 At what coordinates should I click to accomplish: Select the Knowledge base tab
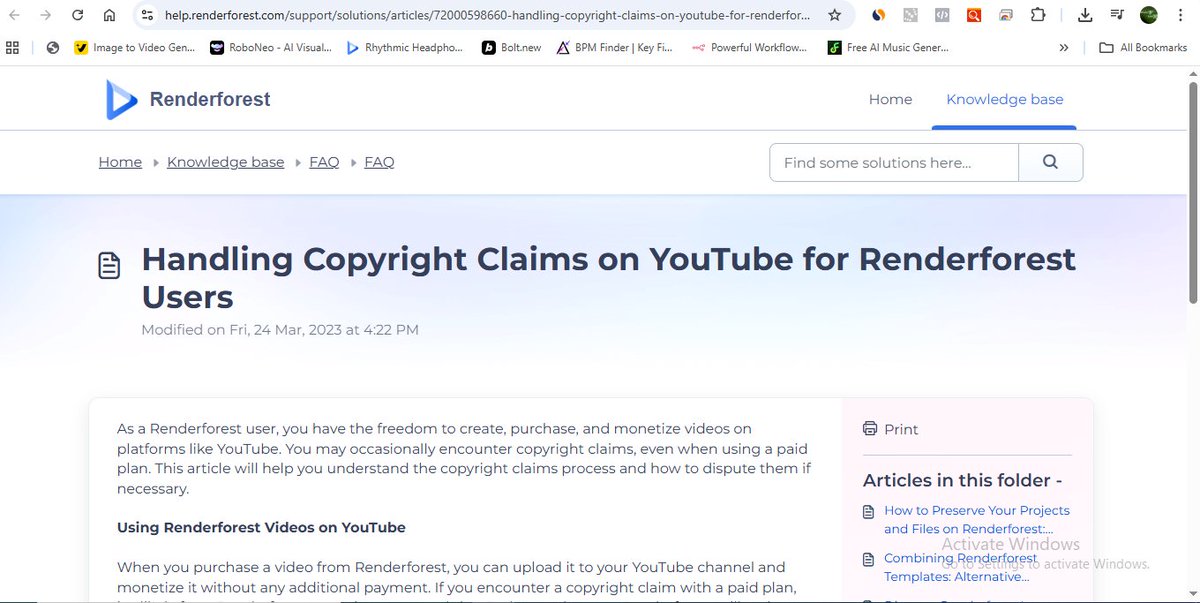(x=1004, y=99)
